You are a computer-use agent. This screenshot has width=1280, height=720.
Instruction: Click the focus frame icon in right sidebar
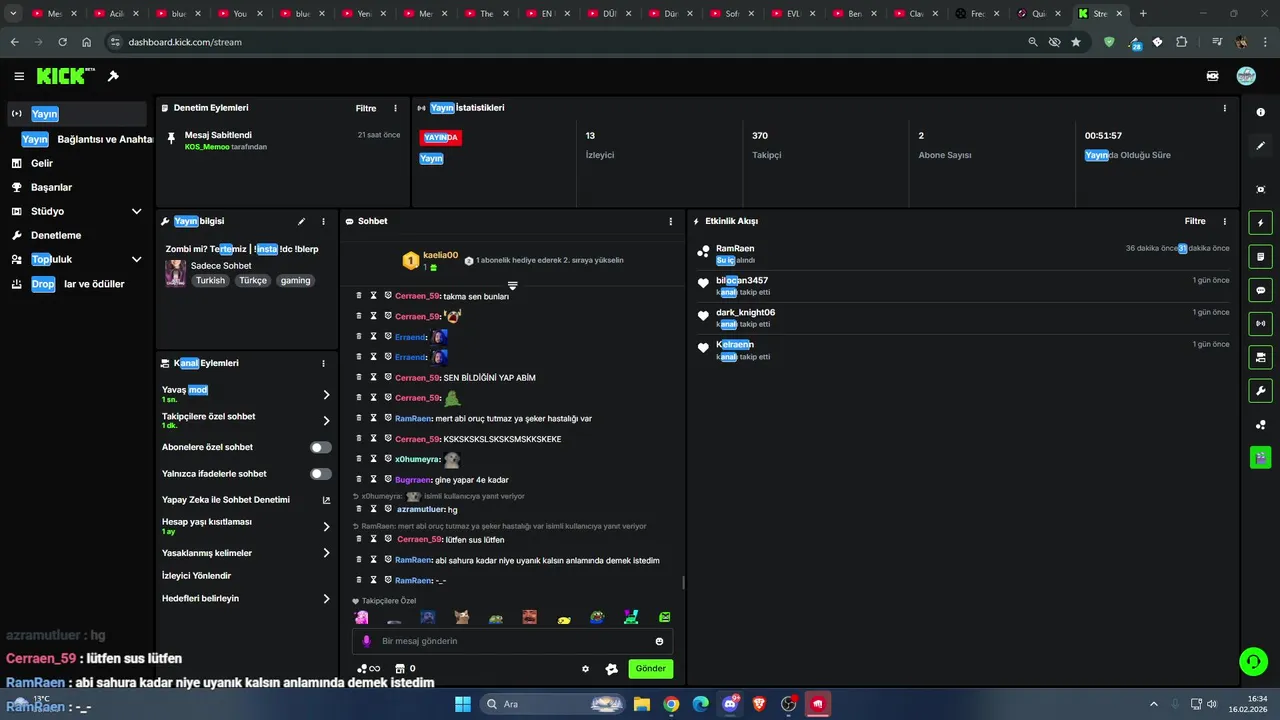pos(1260,189)
